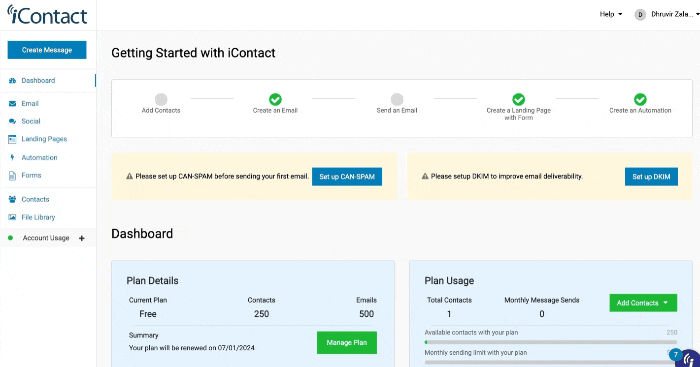Click the Add Contacts step label
This screenshot has height=367, width=700.
point(161,110)
